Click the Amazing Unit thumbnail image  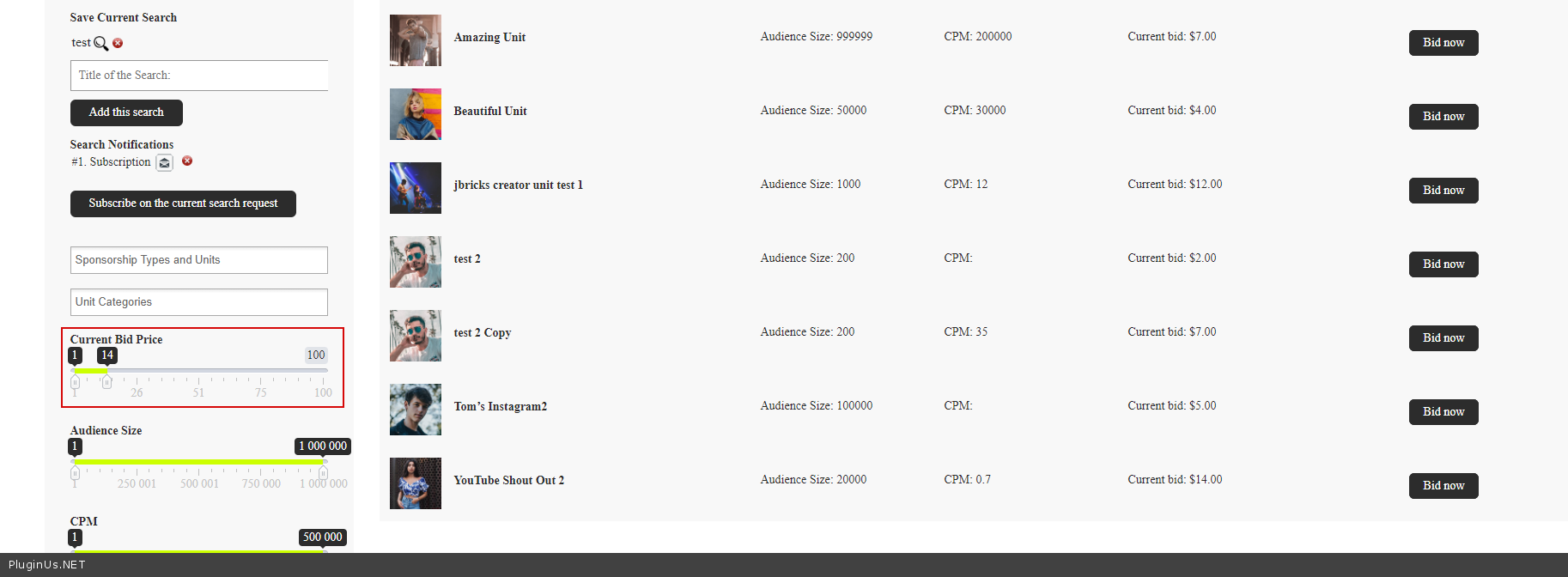416,40
